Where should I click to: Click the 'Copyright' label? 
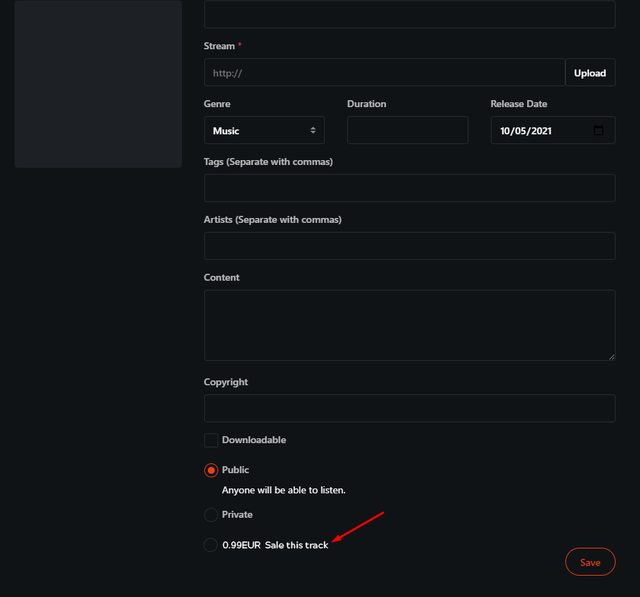pyautogui.click(x=226, y=382)
